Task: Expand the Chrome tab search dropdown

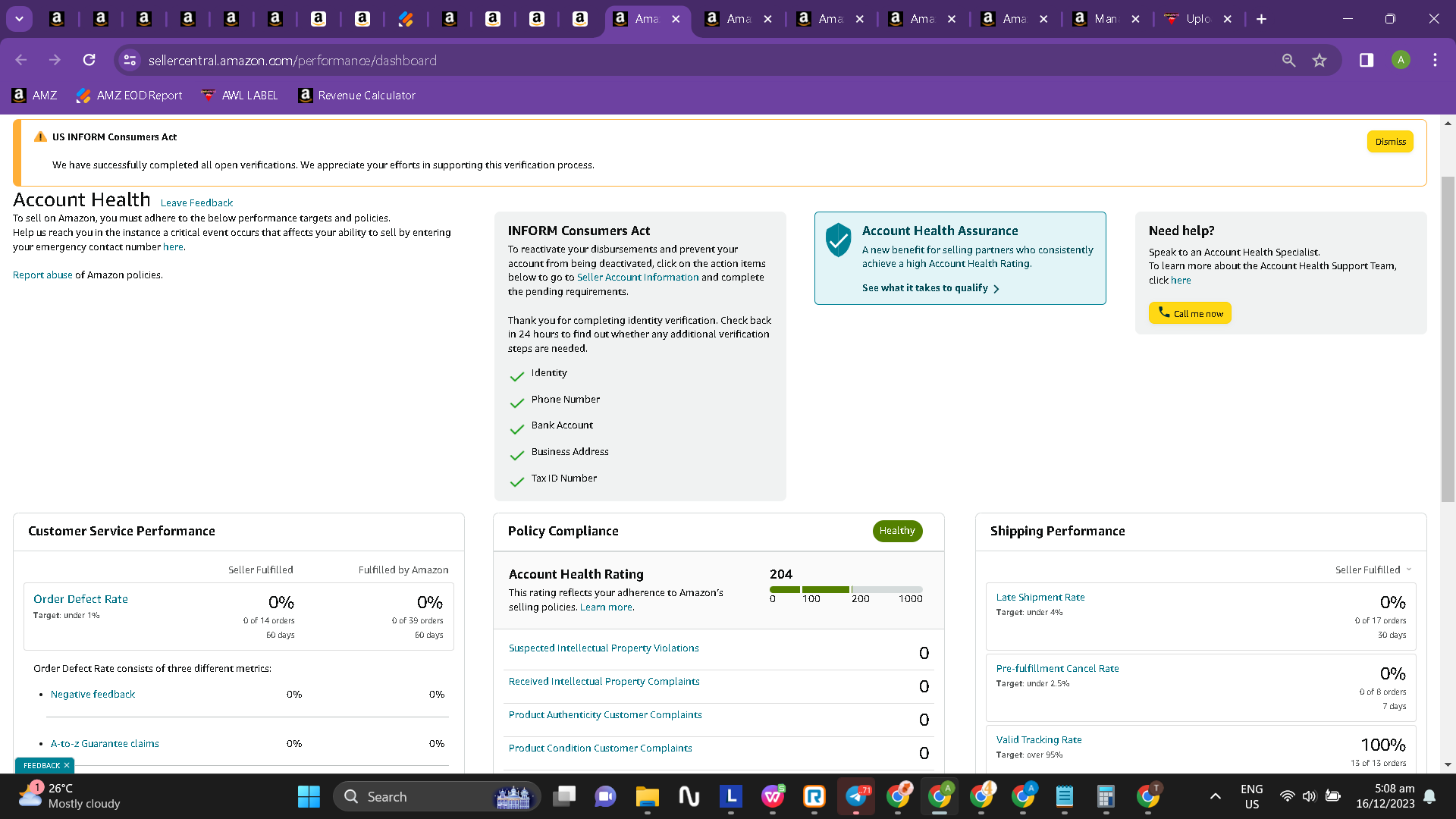Action: point(19,19)
